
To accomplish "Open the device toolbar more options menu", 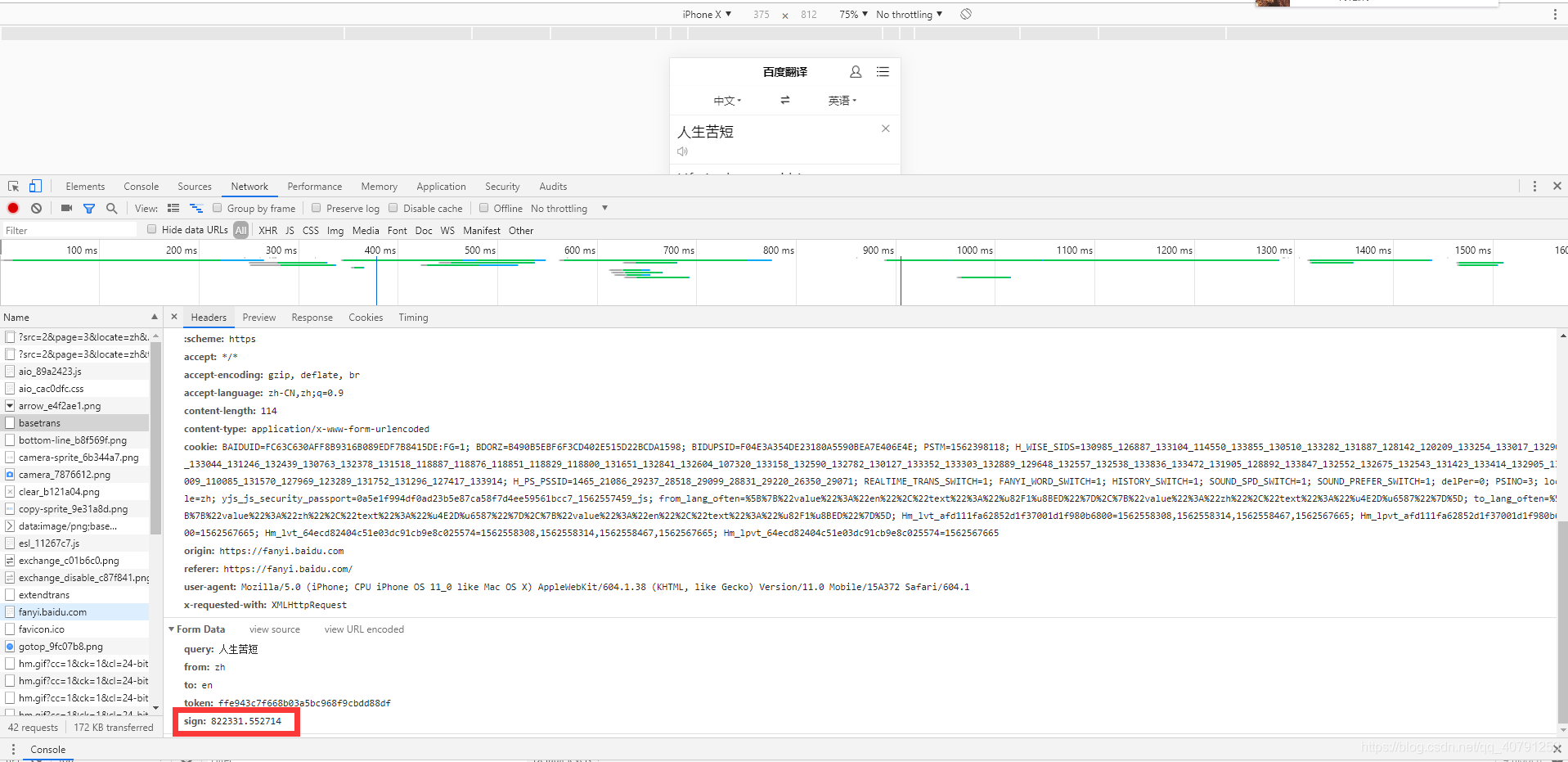I will click(1555, 14).
